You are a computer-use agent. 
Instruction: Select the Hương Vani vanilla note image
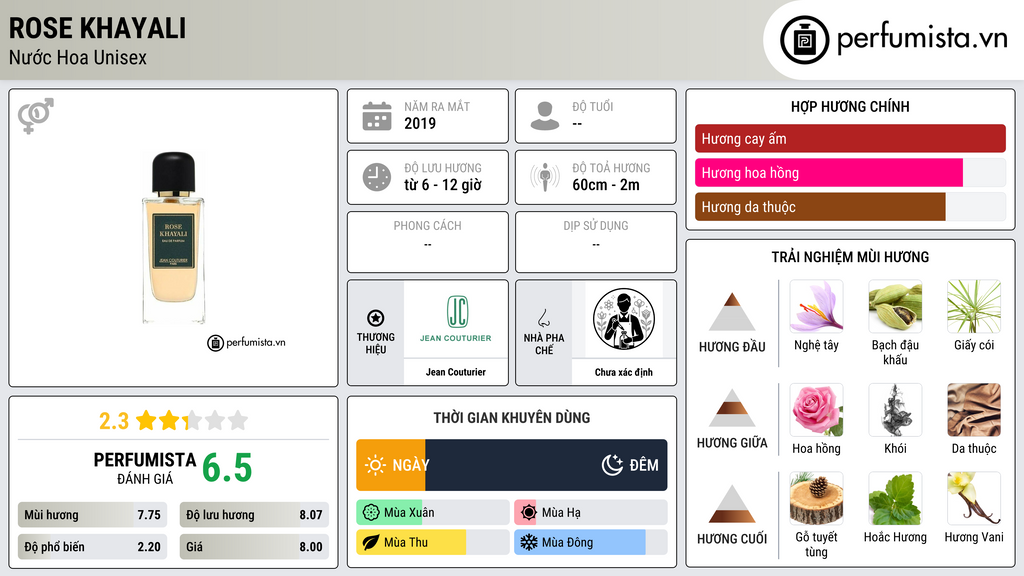click(974, 499)
